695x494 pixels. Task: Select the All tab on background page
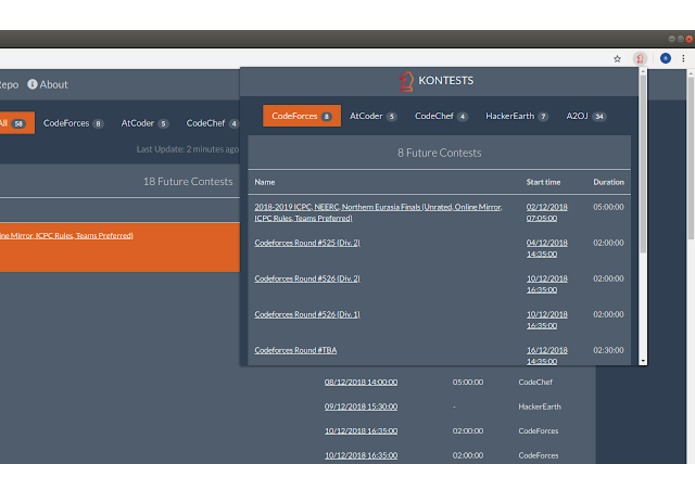pos(17,123)
